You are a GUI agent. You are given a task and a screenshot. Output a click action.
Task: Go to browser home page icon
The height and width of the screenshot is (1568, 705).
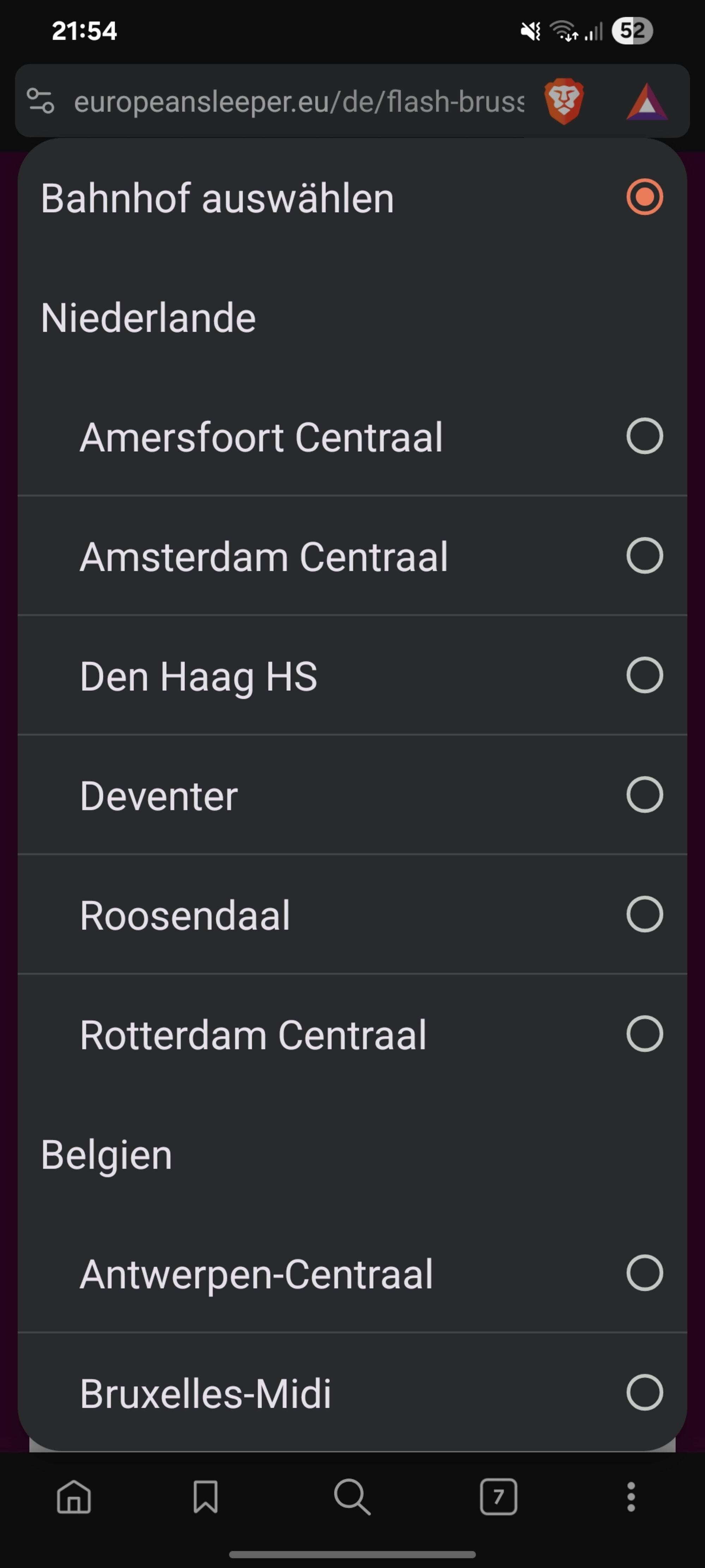[74, 1497]
